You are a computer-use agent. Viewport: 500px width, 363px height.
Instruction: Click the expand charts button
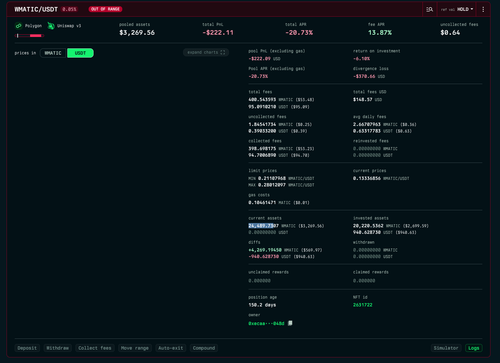206,52
